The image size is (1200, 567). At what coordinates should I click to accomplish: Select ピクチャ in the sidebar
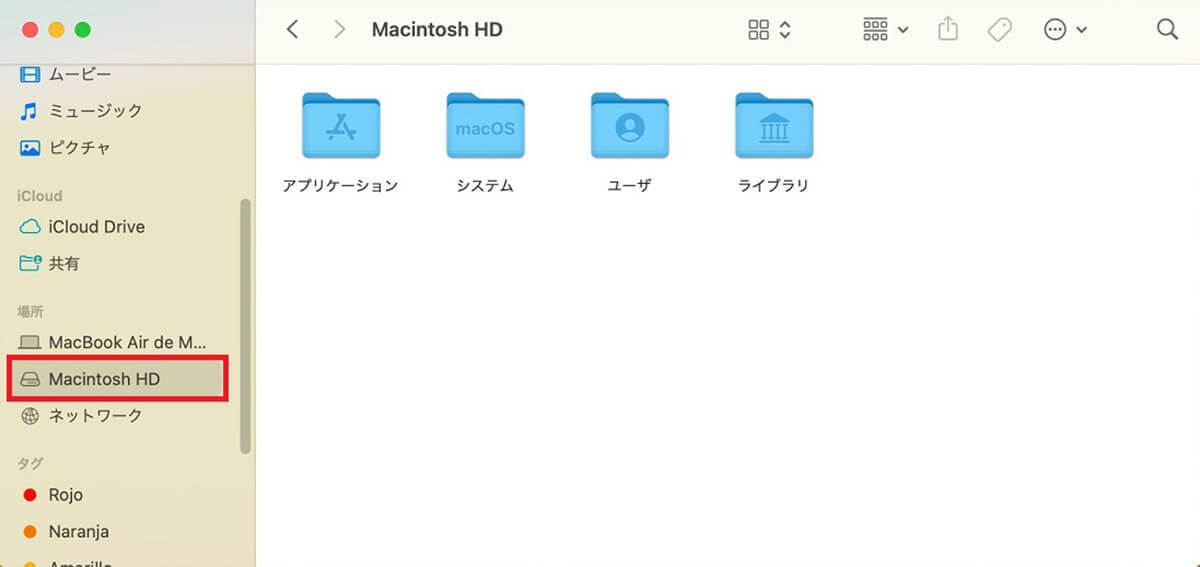tap(66, 148)
